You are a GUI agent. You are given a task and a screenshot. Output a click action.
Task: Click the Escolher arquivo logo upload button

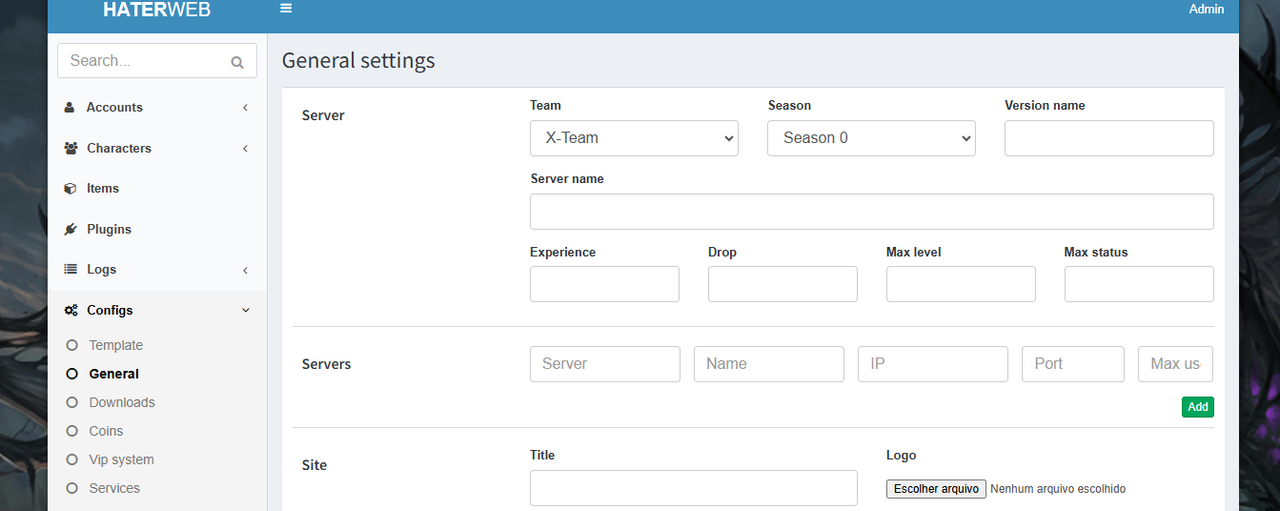point(936,489)
